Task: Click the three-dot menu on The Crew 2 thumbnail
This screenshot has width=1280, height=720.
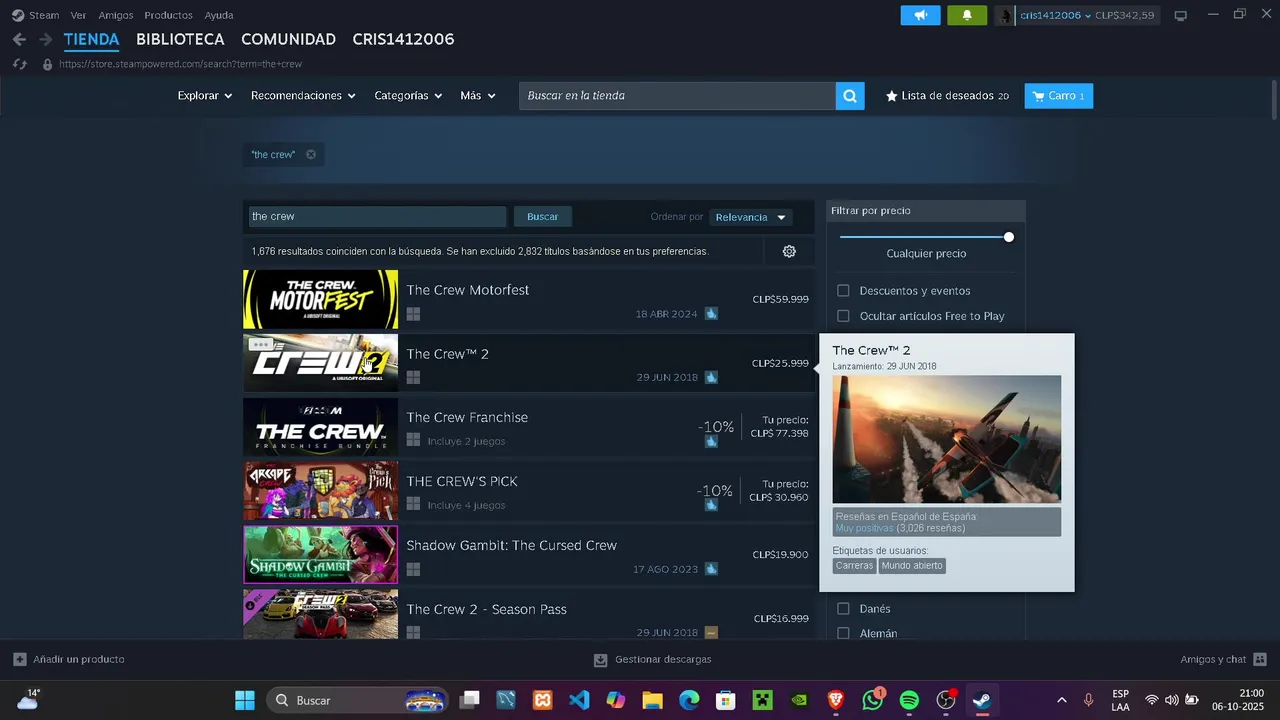Action: coord(261,344)
